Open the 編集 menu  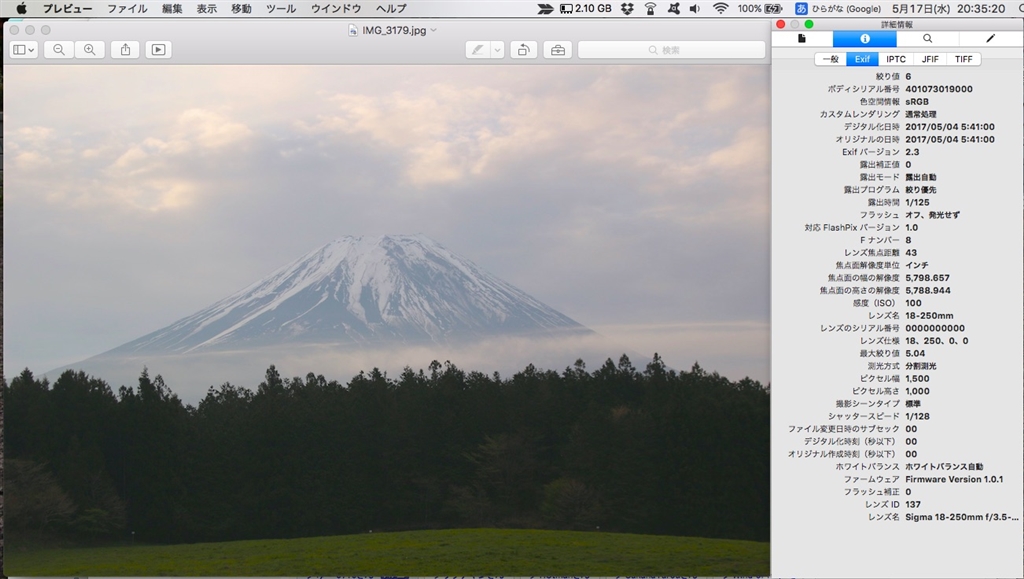172,8
